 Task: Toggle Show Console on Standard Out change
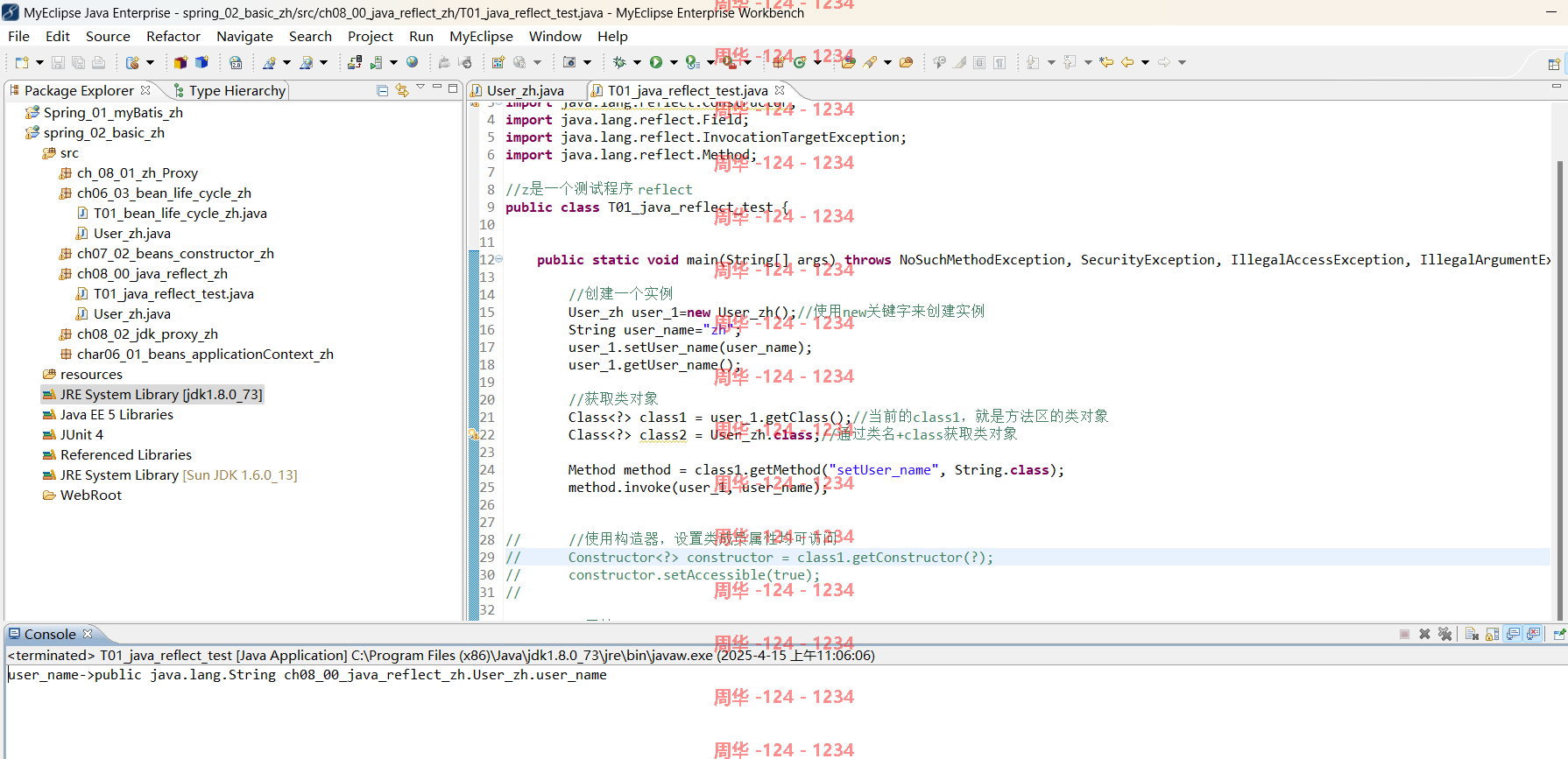pos(1513,634)
